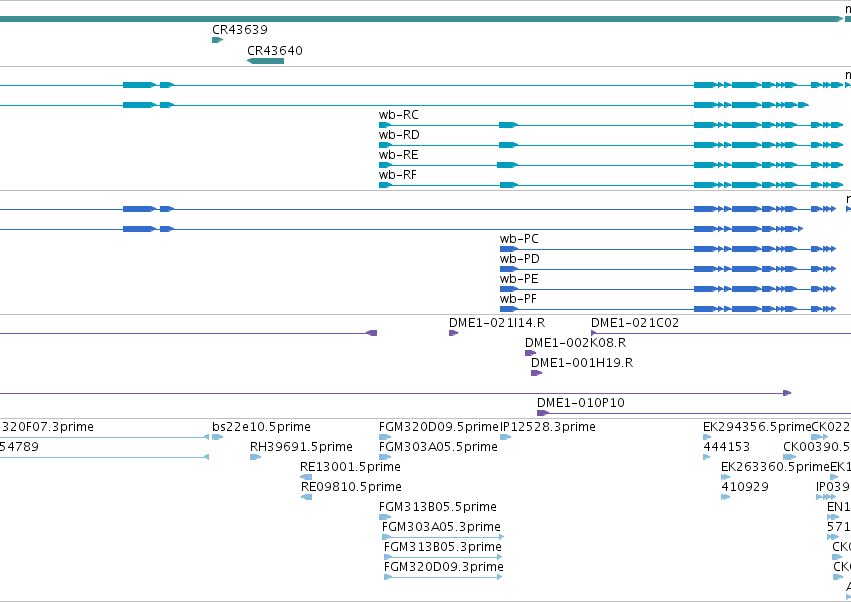This screenshot has width=851, height=602.
Task: Open the wb-RD transcript label
Action: click(x=399, y=135)
